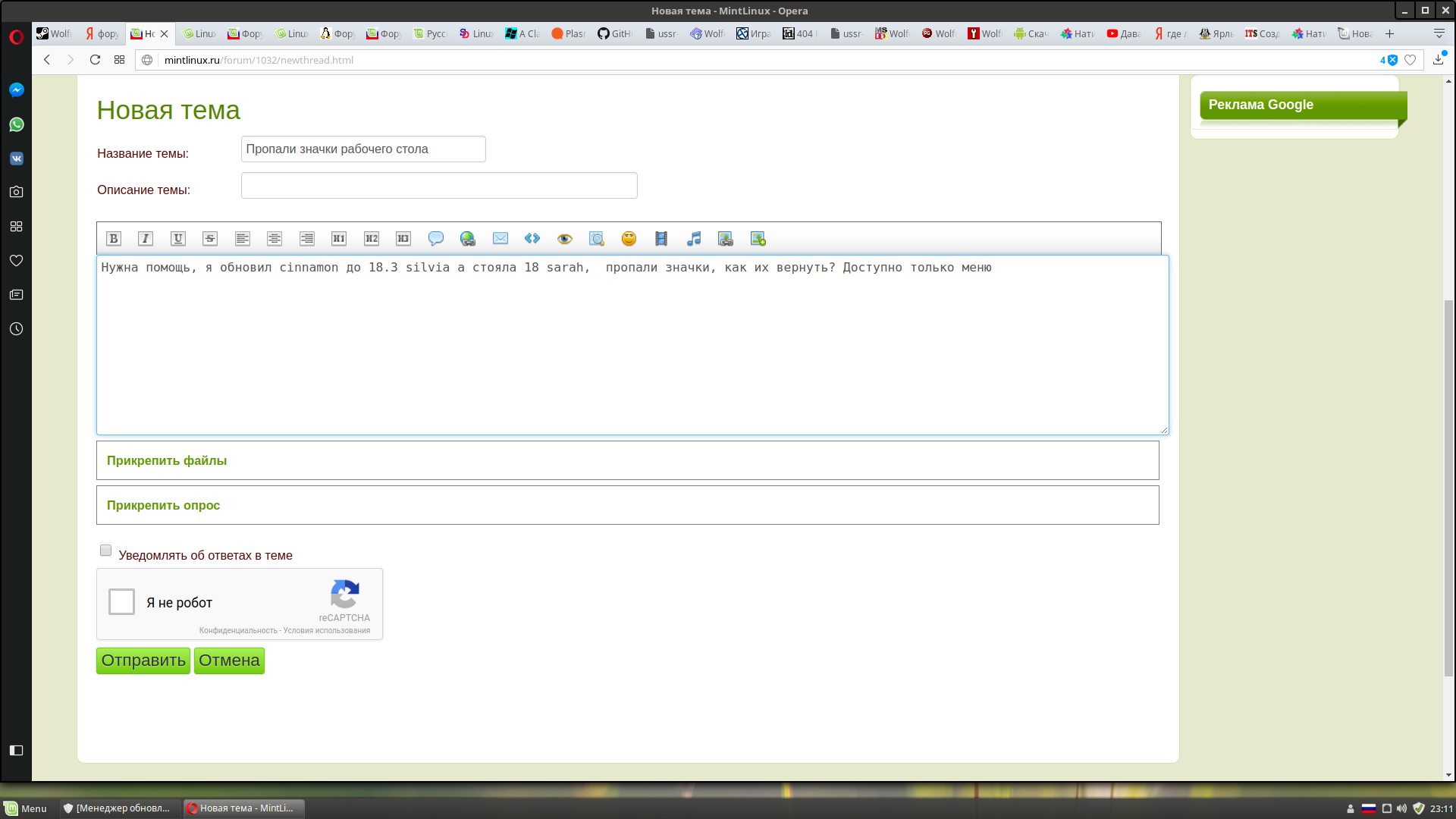Enable 'Уведомлять об ответах в теме' checkbox
Screen dimensions: 1456x819
pos(106,551)
